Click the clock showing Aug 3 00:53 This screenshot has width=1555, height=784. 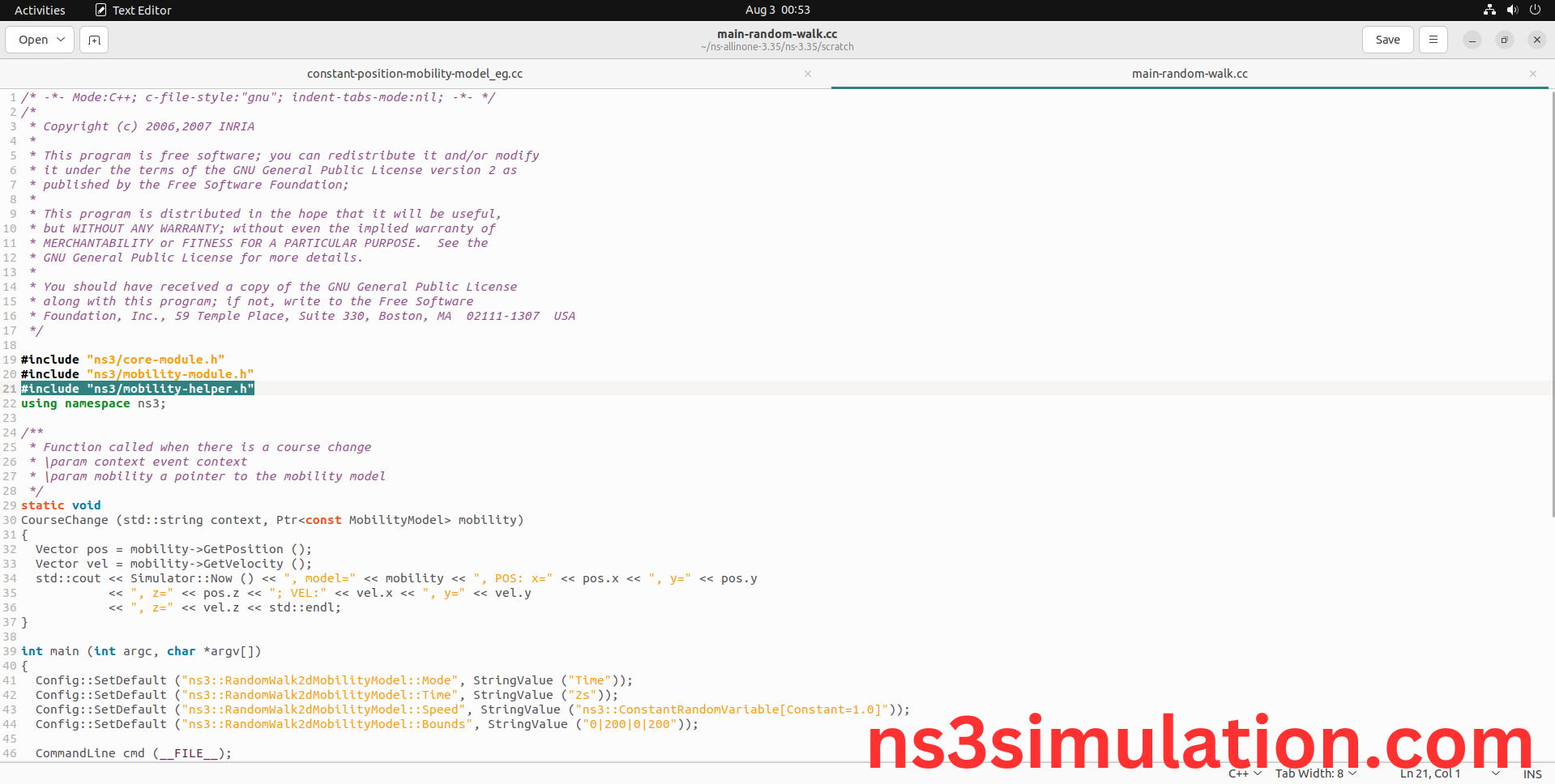pyautogui.click(x=777, y=10)
